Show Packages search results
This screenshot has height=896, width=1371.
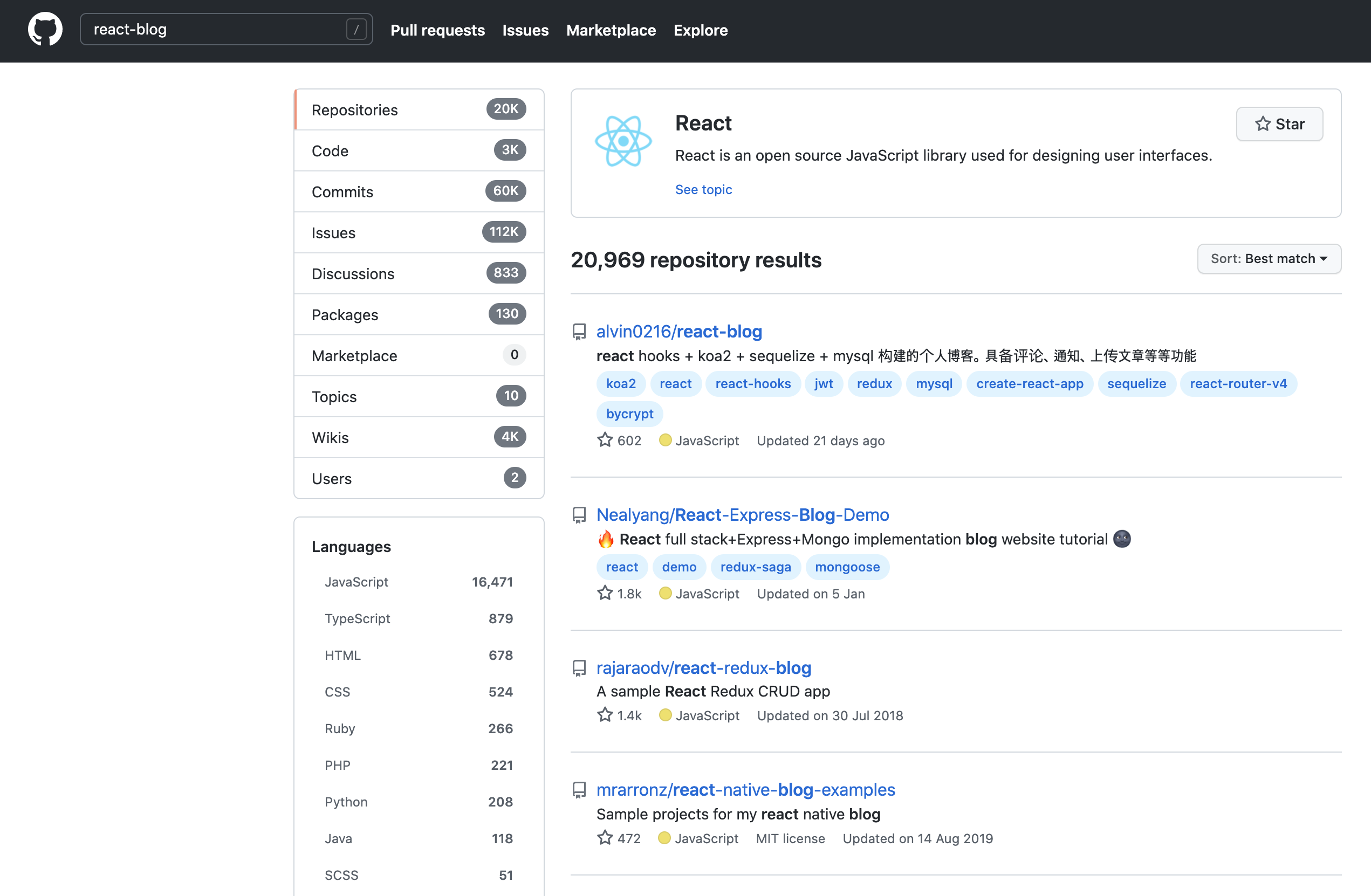[419, 314]
